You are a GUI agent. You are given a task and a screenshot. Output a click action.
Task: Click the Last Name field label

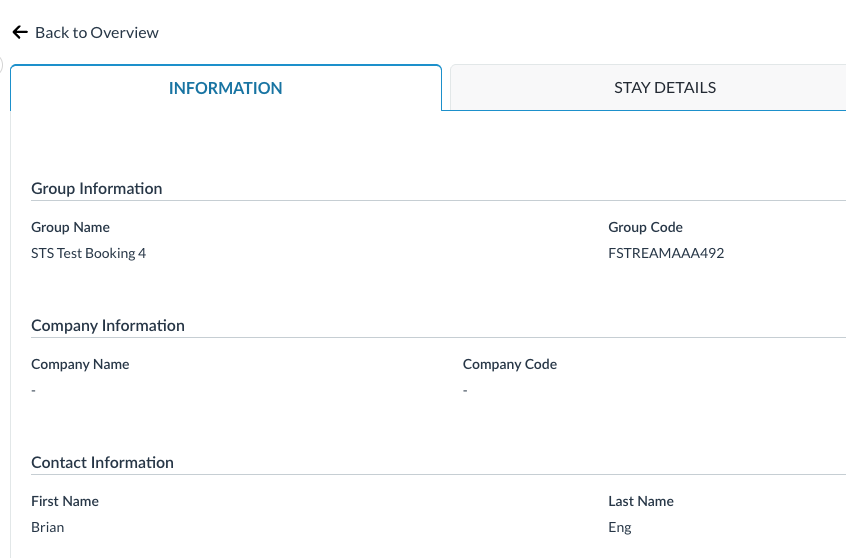[x=641, y=501]
